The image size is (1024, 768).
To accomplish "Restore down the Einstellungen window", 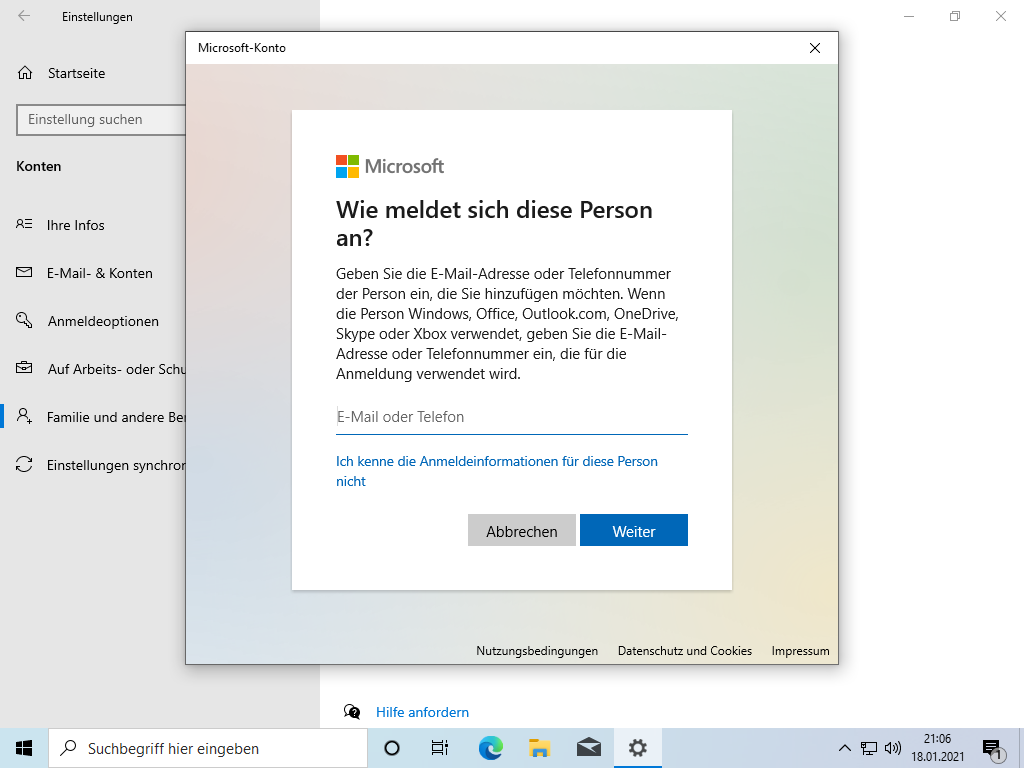I will [x=955, y=16].
